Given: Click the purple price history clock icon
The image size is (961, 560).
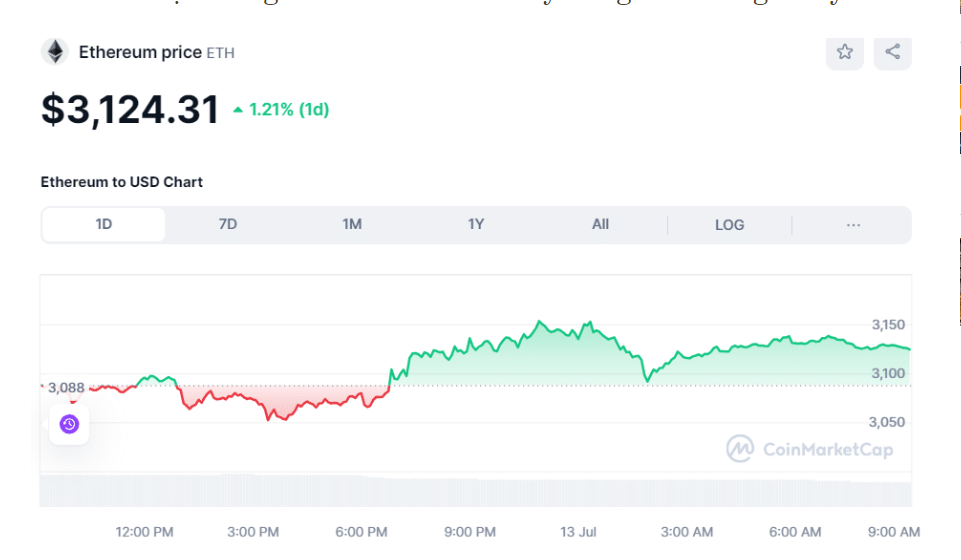Looking at the screenshot, I should [x=69, y=424].
